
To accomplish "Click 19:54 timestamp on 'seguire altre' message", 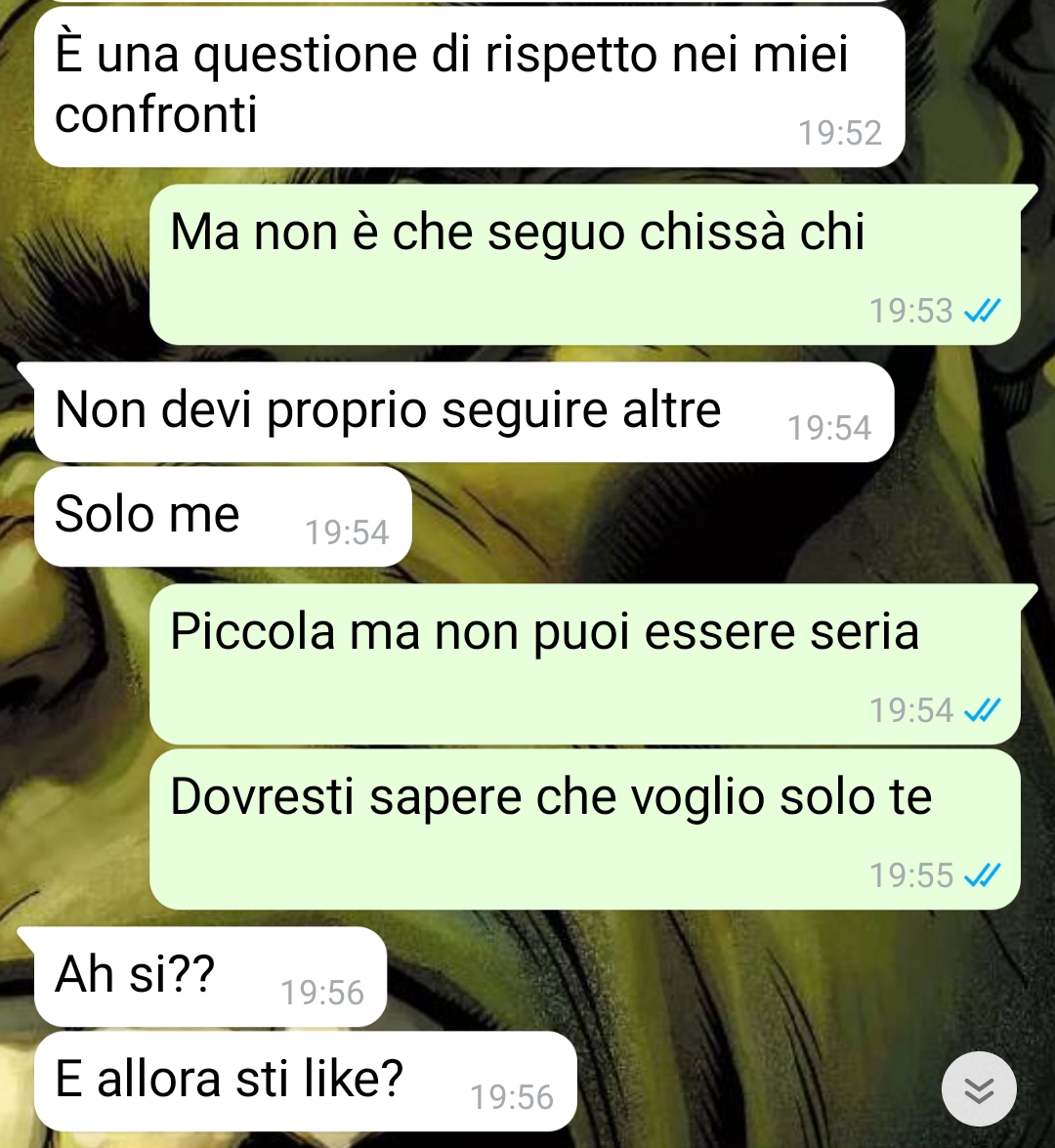I will 829,428.
